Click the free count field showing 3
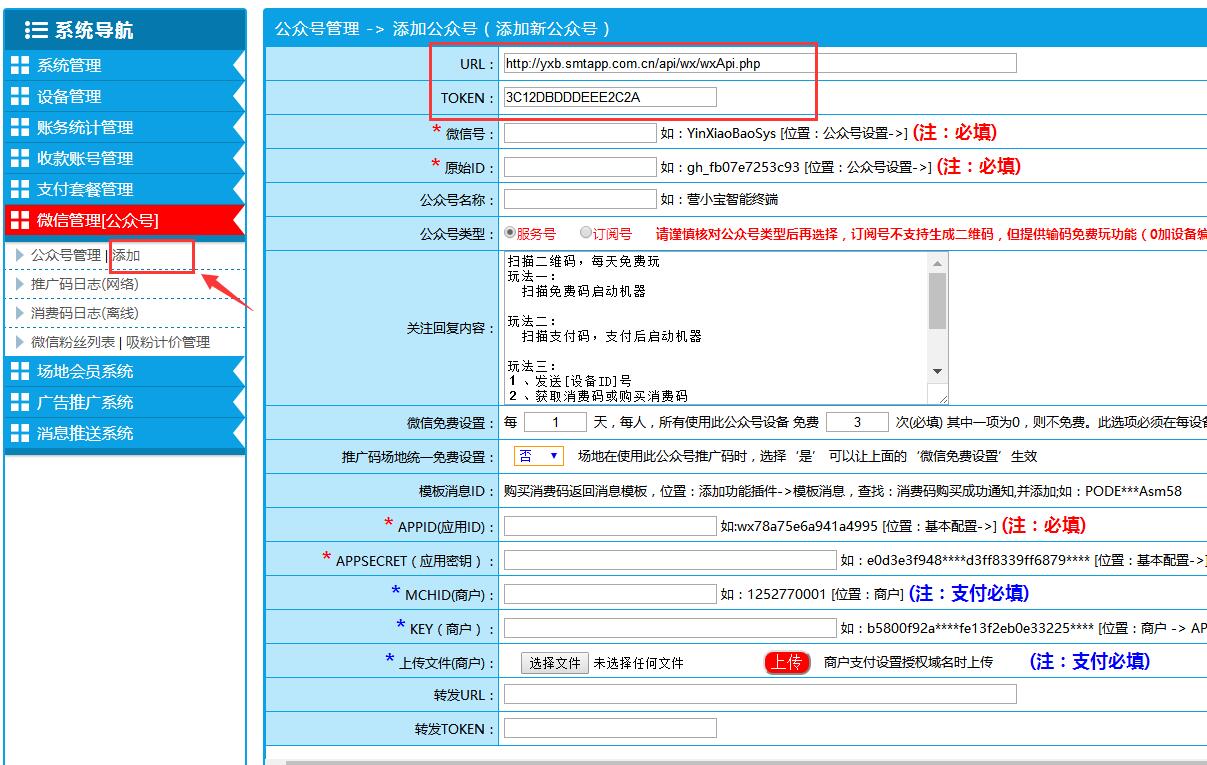The height and width of the screenshot is (765, 1207). [x=858, y=423]
